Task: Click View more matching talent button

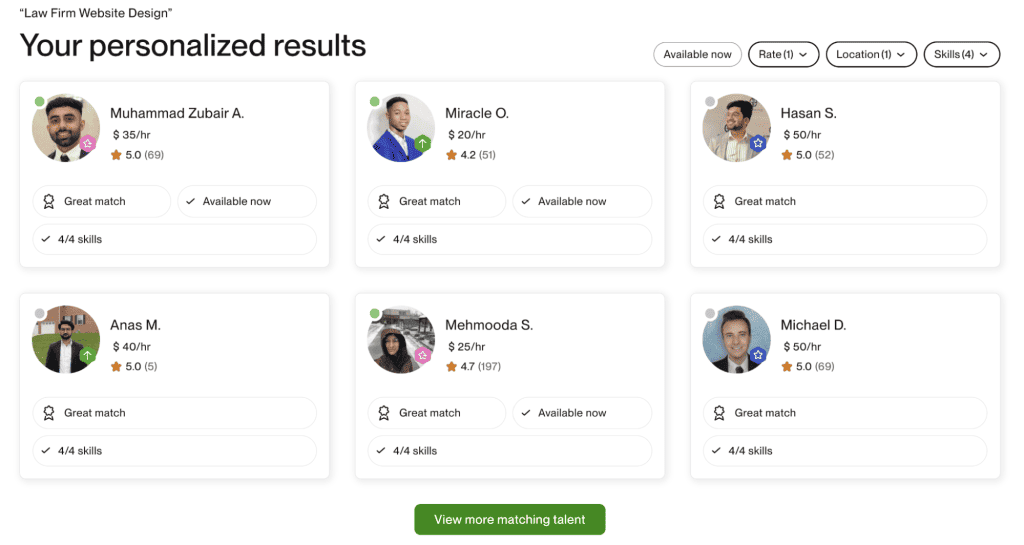Action: 510,520
